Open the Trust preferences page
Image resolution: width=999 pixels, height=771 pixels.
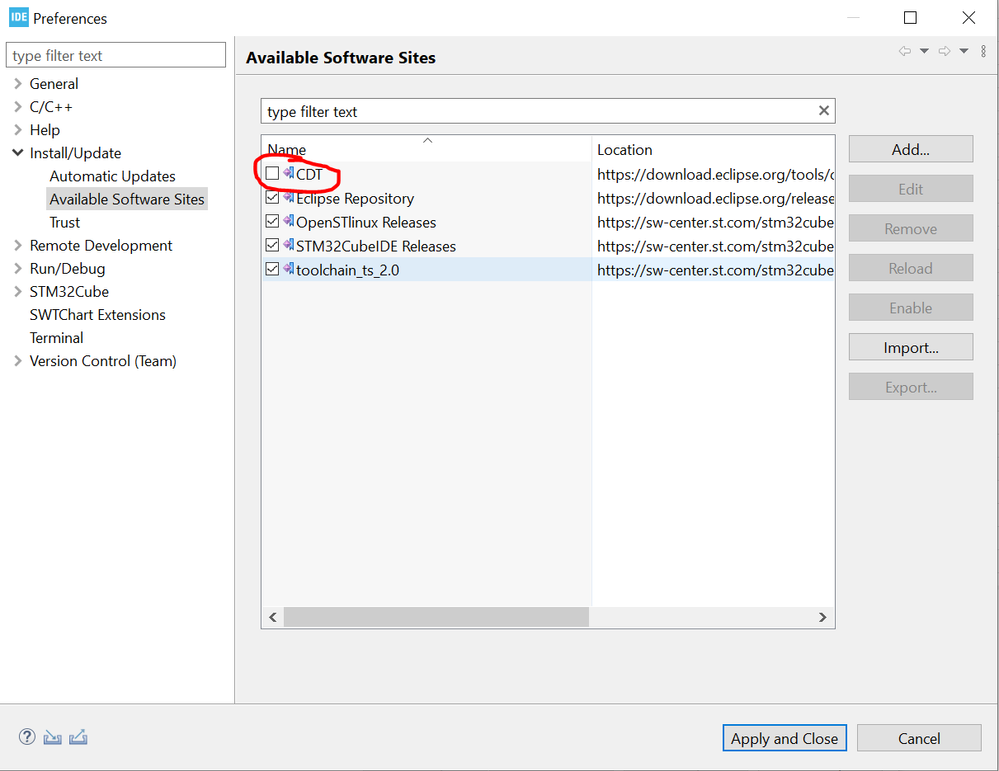(x=64, y=222)
